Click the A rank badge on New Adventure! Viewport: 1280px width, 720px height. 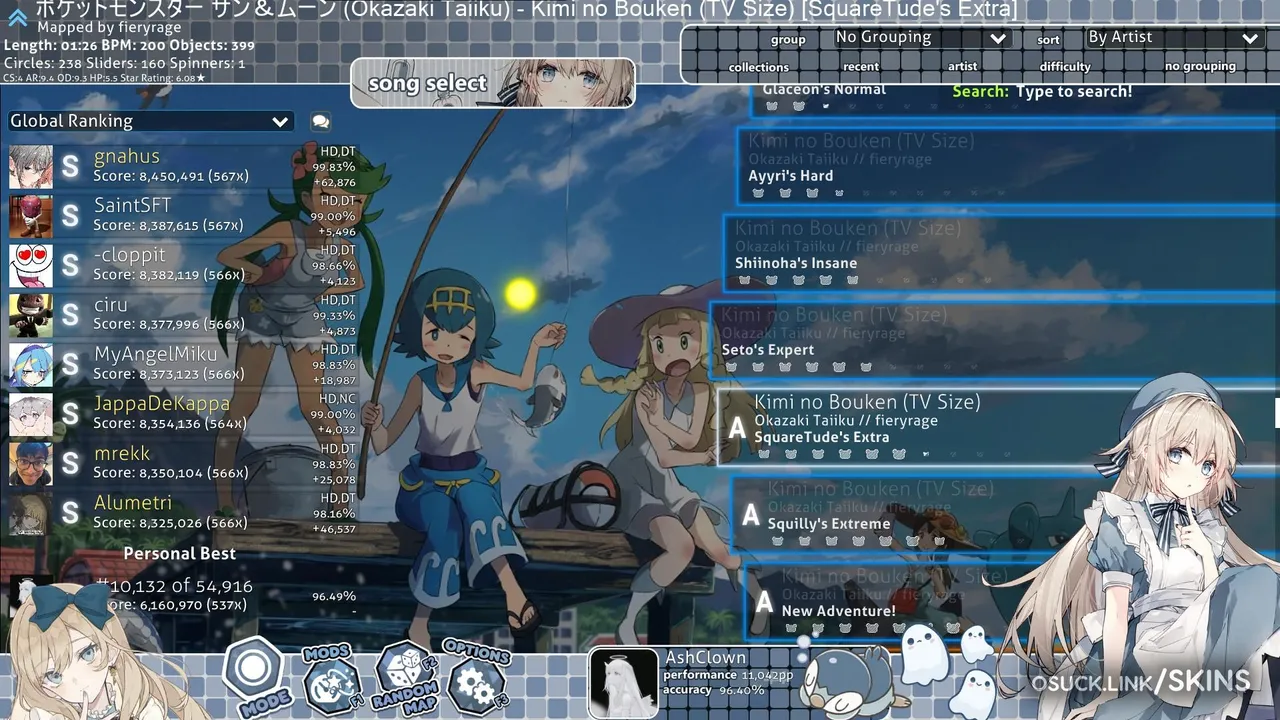pyautogui.click(x=764, y=602)
